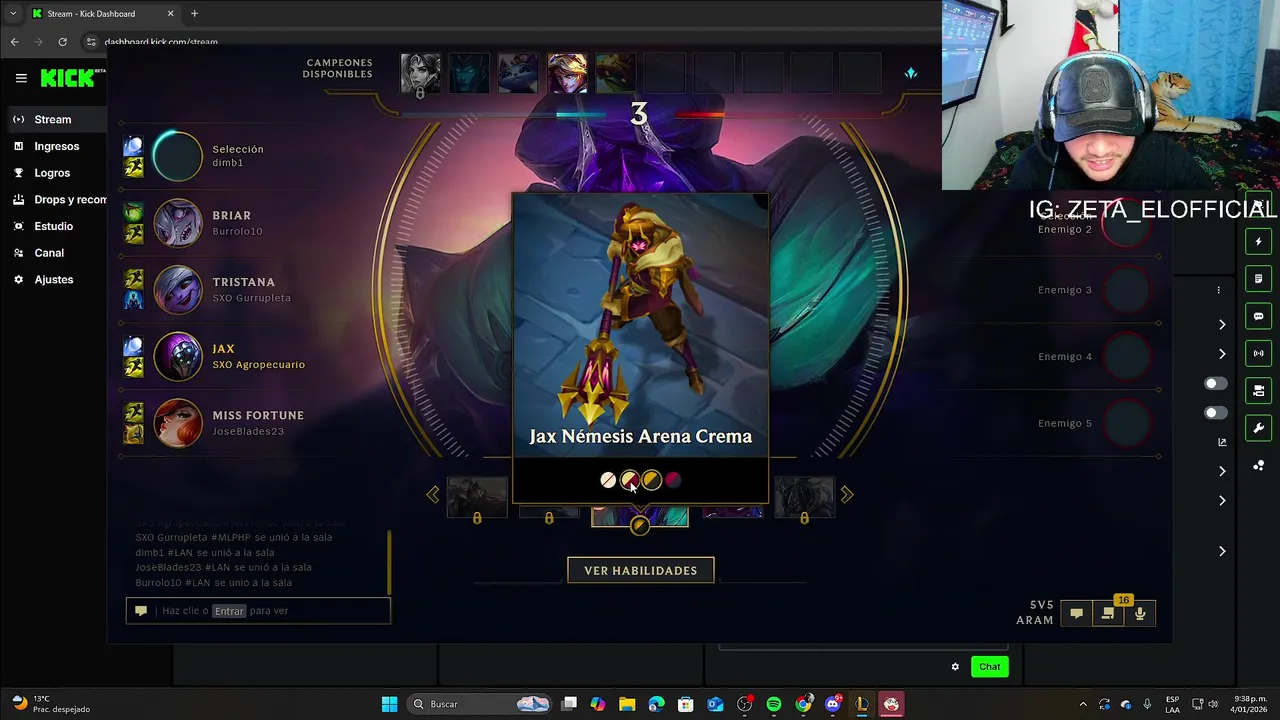Image resolution: width=1280 pixels, height=720 pixels.
Task: Click Tristana teammate portrait
Action: (178, 290)
